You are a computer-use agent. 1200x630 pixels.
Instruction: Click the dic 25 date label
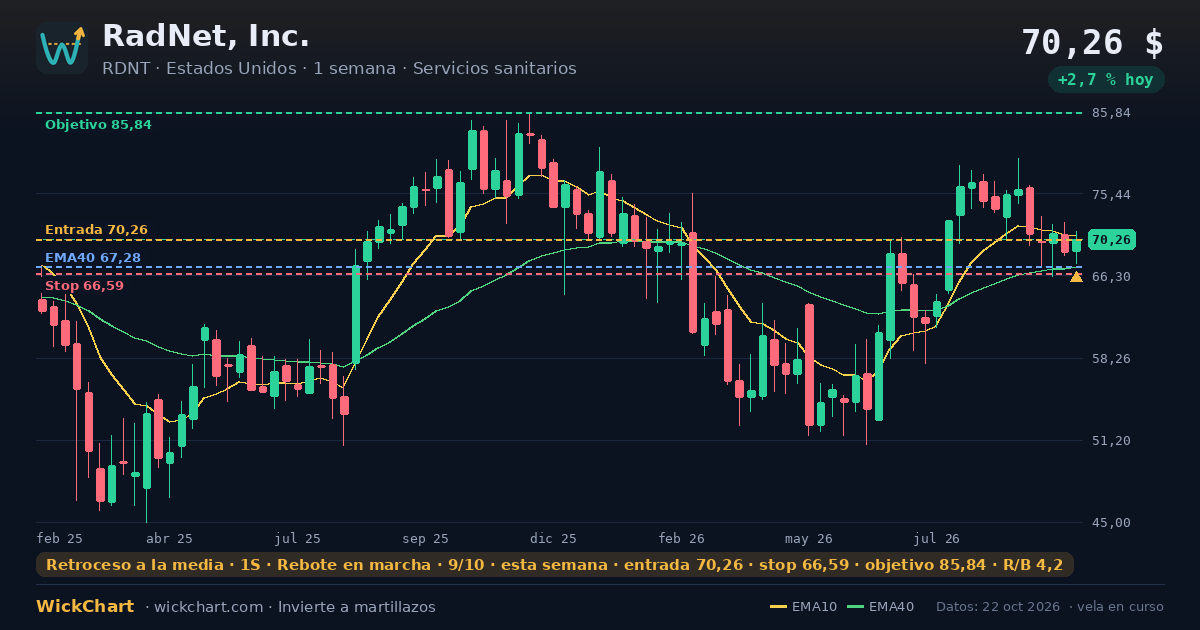tap(554, 538)
